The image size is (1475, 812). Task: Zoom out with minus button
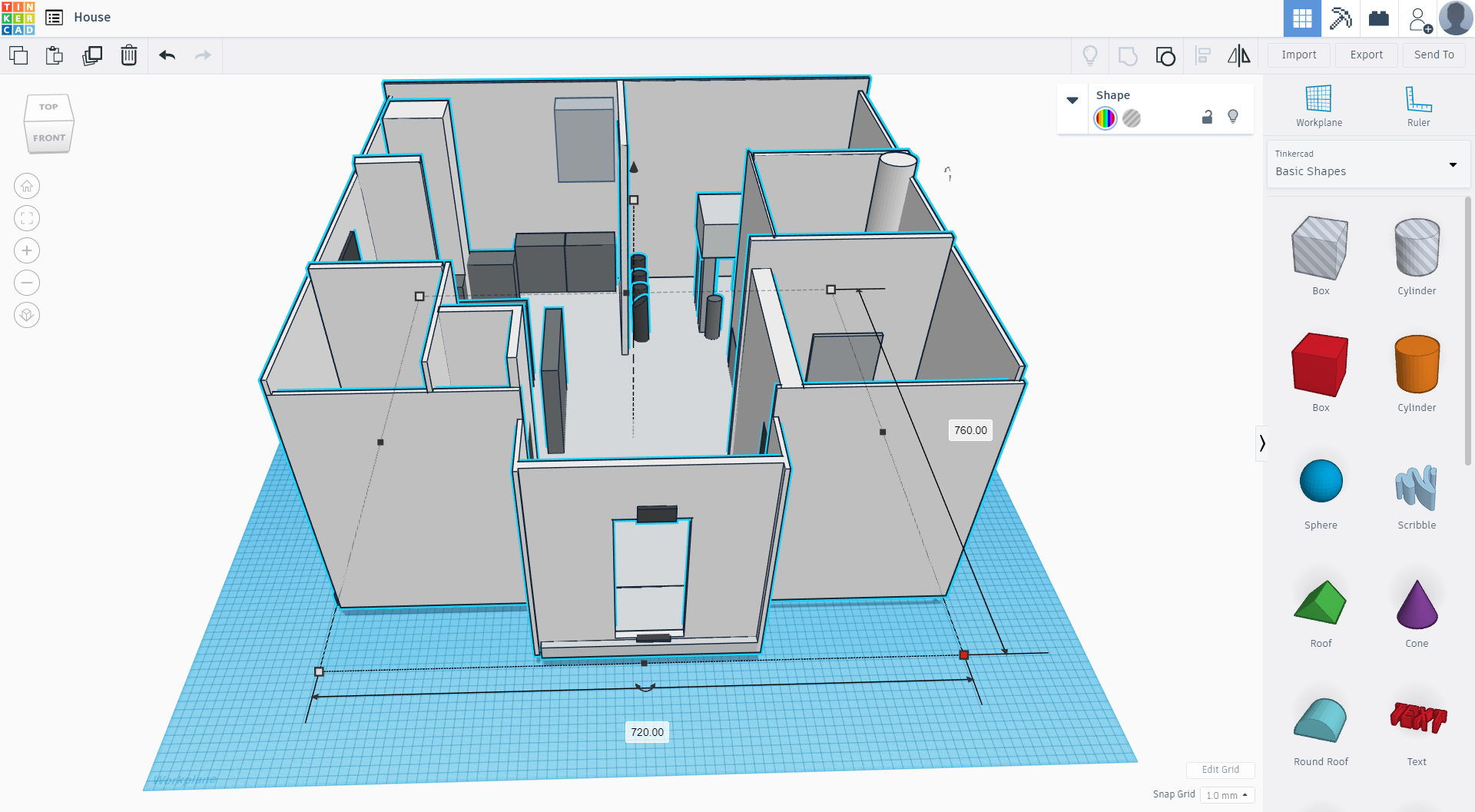27,283
